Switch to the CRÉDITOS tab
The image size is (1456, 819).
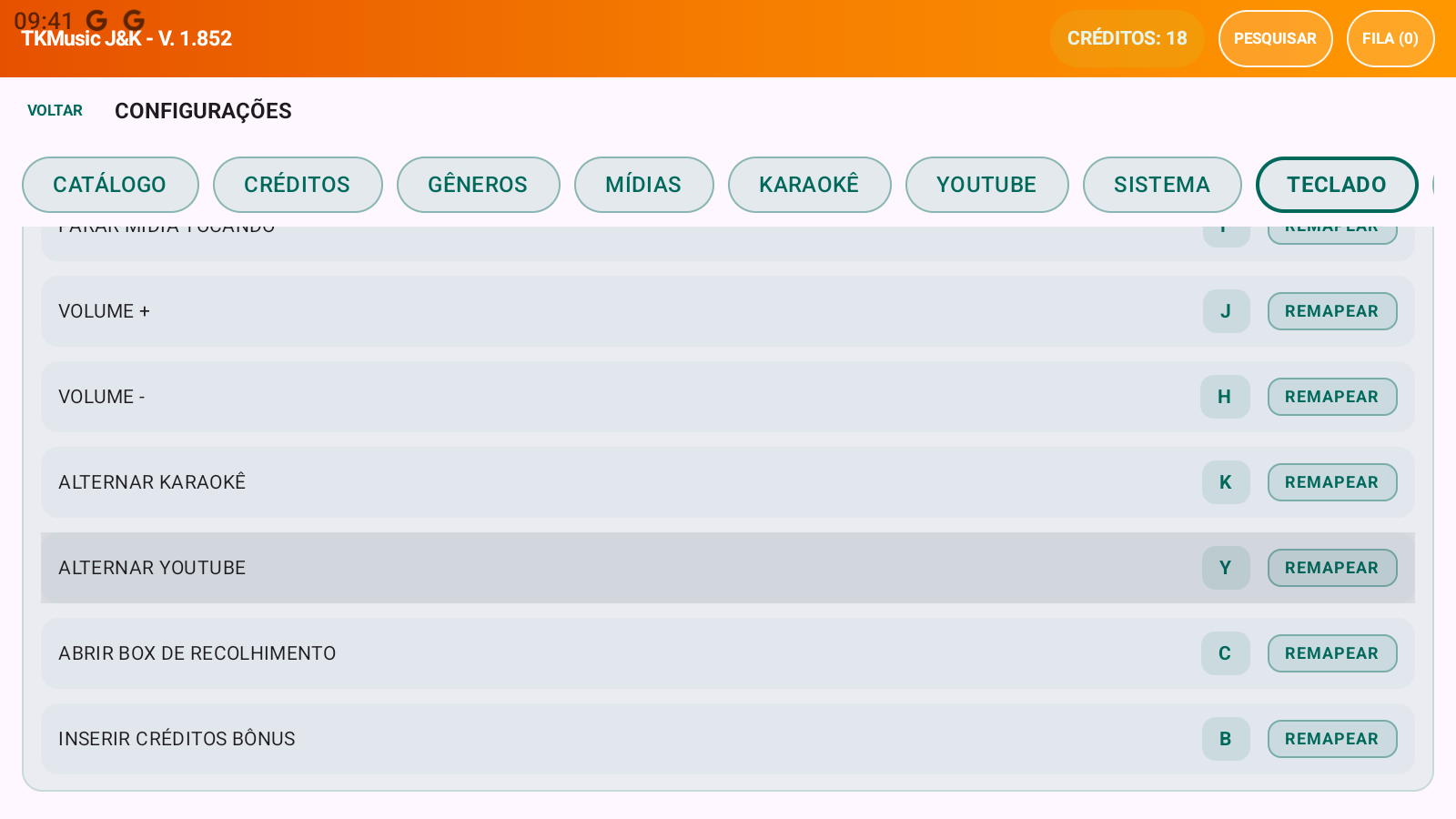click(298, 185)
